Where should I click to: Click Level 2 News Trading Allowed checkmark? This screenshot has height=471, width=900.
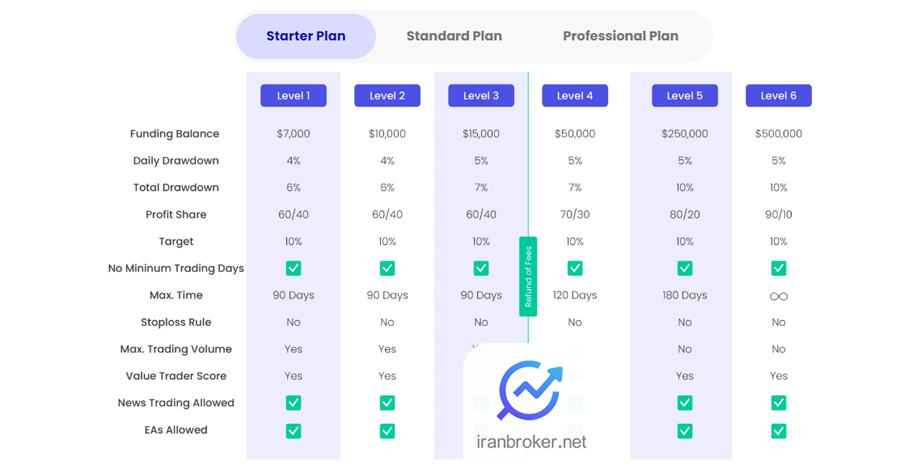coord(387,403)
